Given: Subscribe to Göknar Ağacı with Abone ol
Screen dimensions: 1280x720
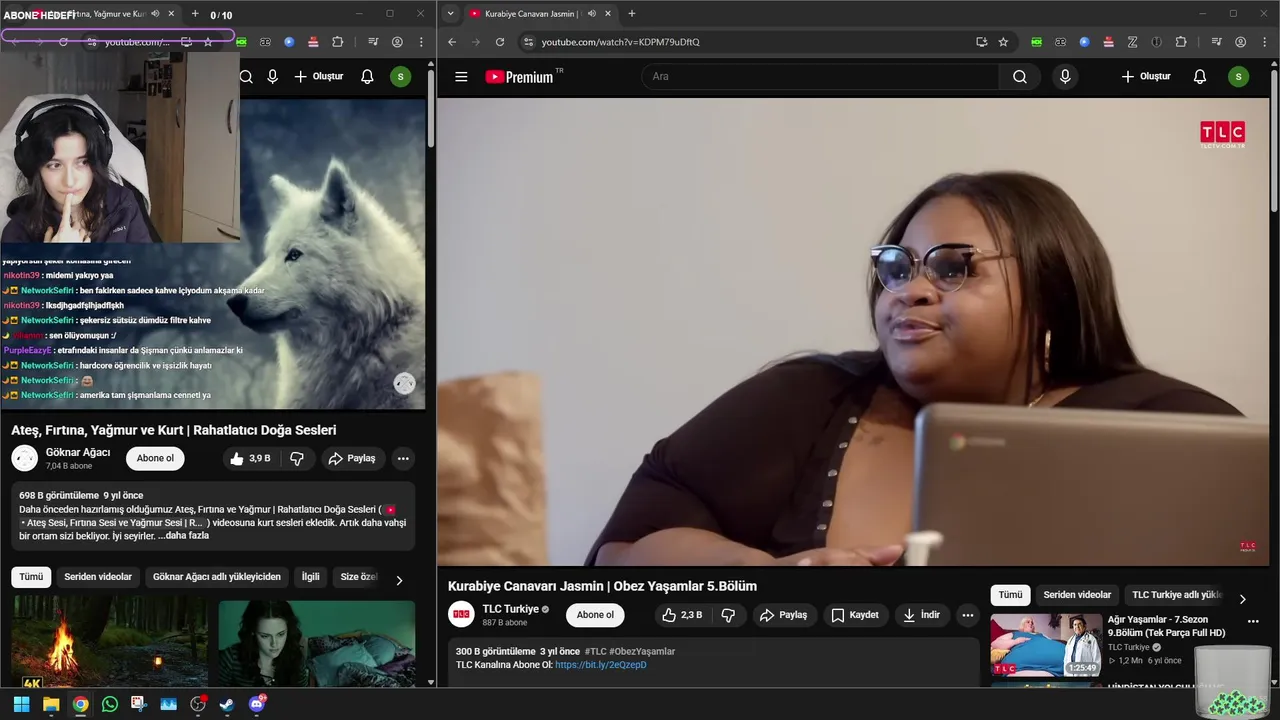Looking at the screenshot, I should (x=155, y=458).
